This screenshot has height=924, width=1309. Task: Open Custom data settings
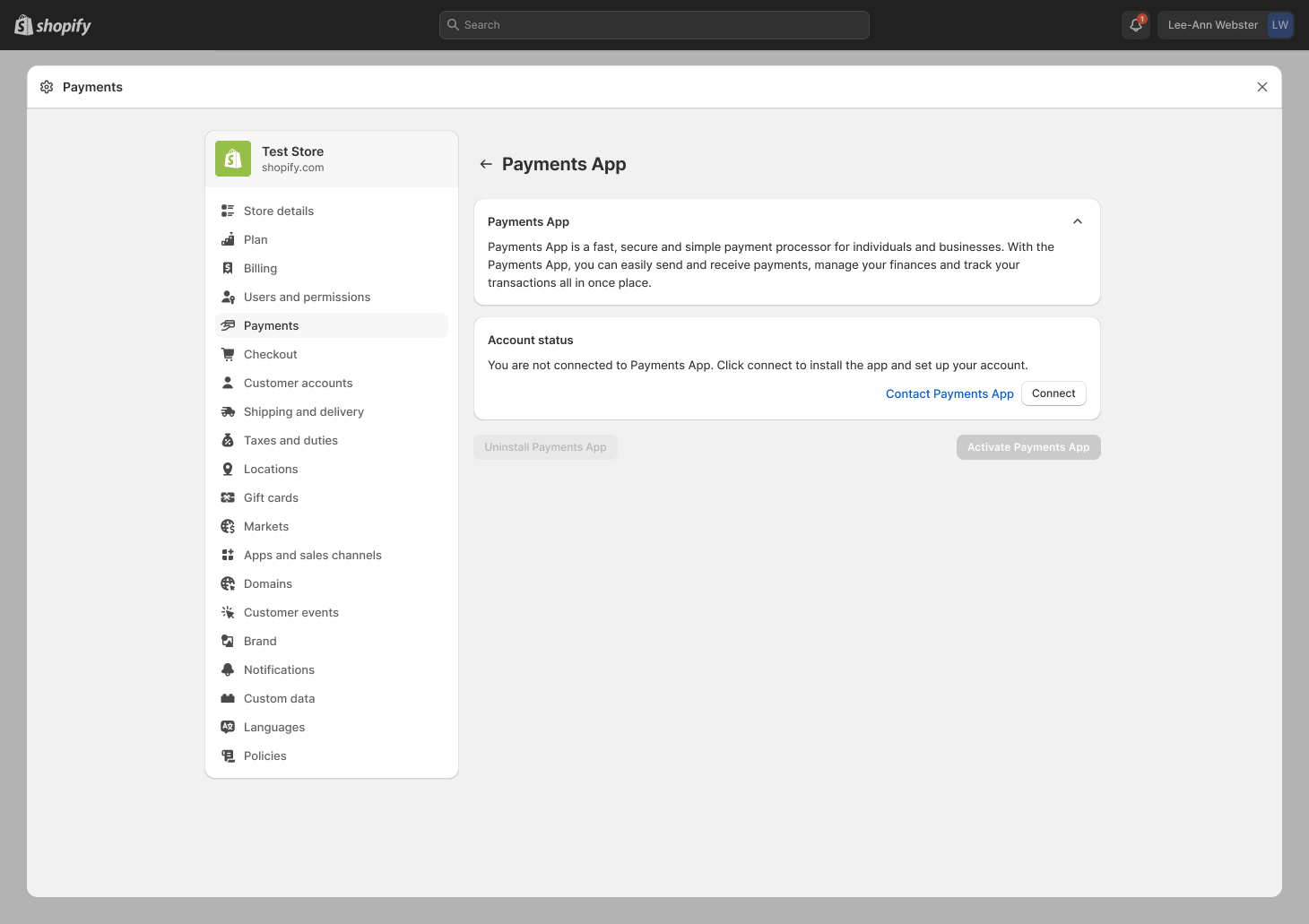click(332, 698)
